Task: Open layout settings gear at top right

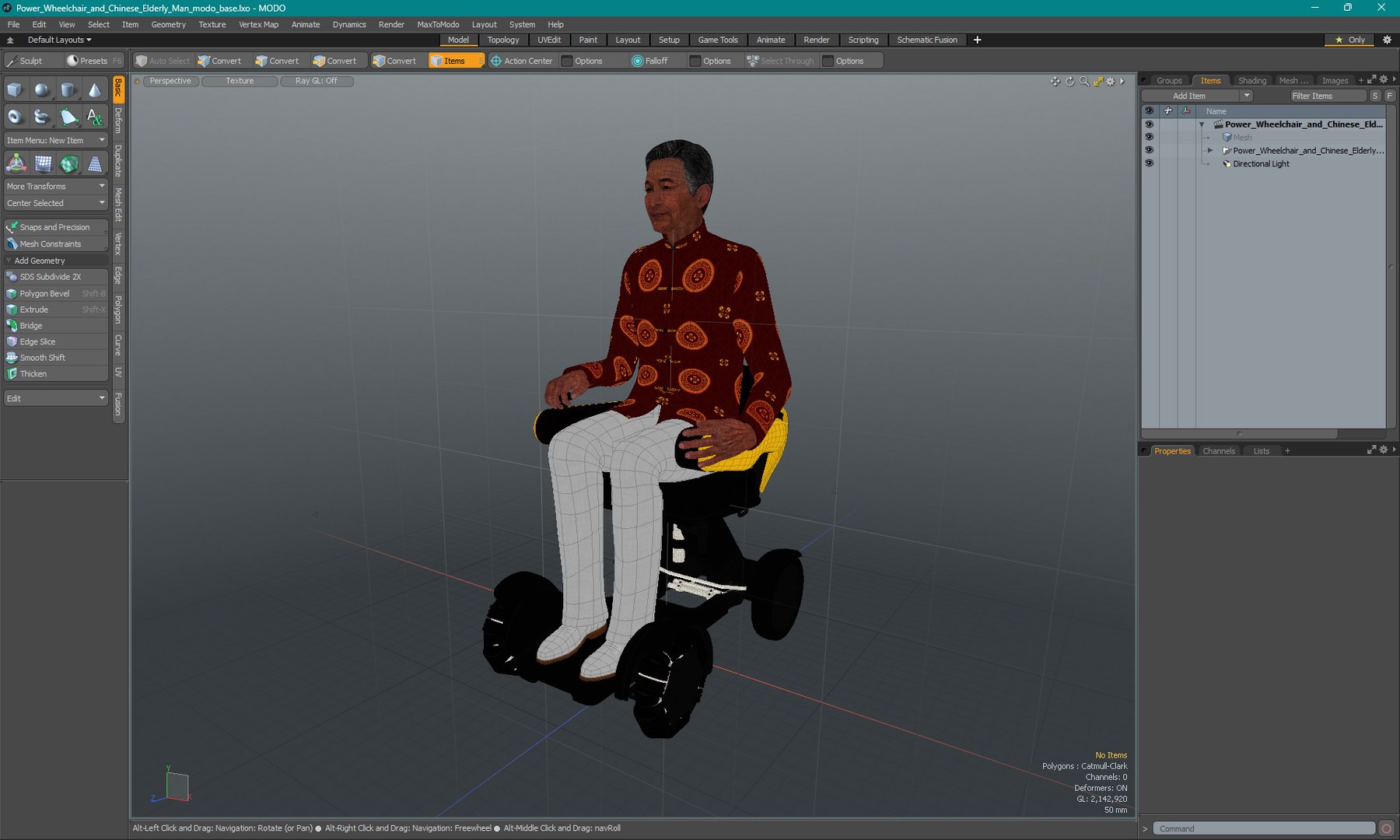Action: [x=1387, y=40]
